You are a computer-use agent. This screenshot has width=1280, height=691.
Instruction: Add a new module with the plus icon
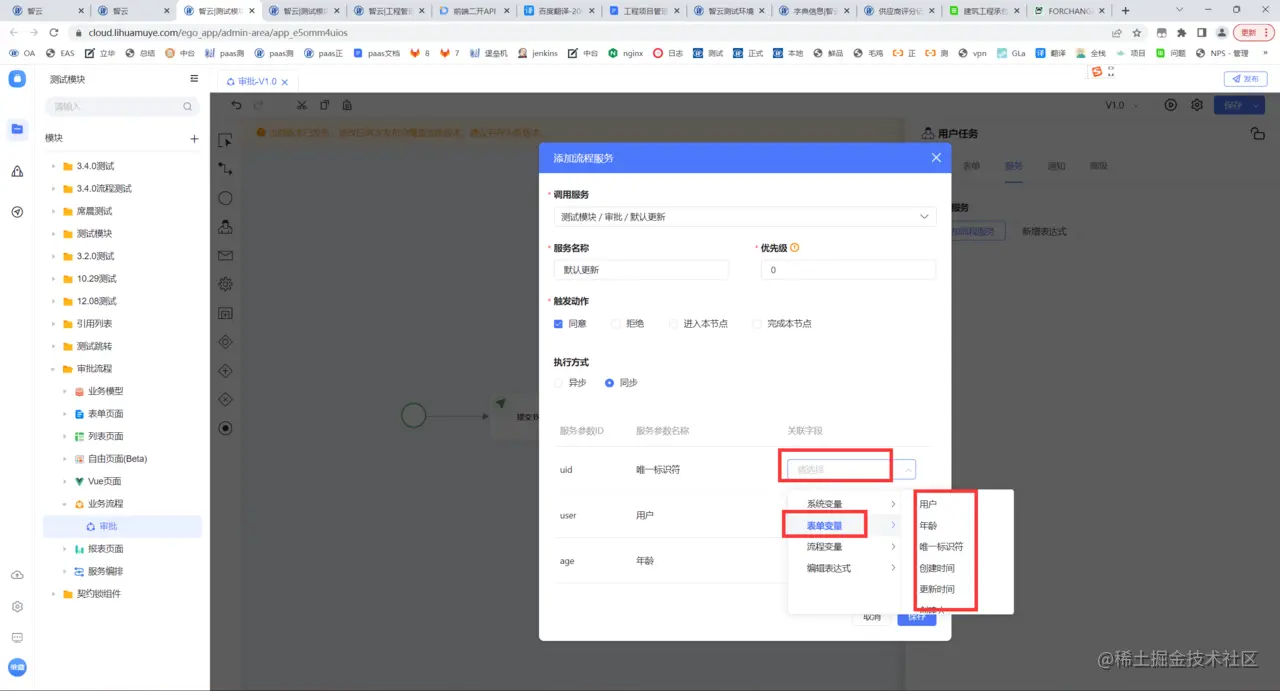click(x=194, y=139)
